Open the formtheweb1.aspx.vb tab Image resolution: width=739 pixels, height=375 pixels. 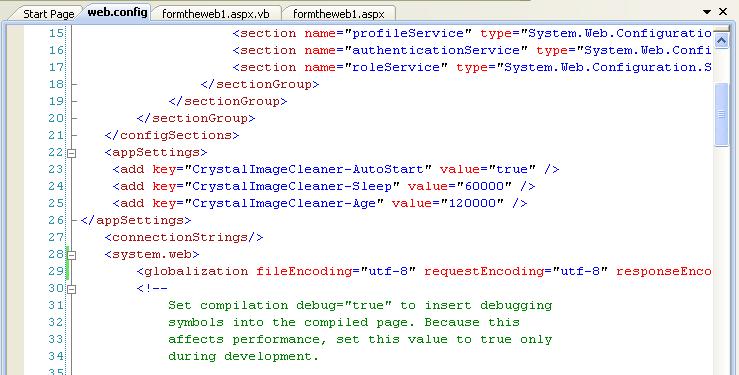pyautogui.click(x=216, y=14)
